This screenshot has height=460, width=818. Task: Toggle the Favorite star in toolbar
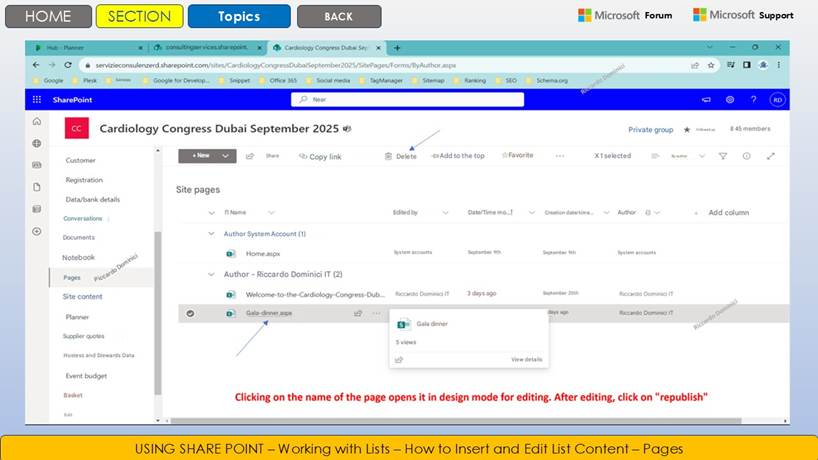517,156
